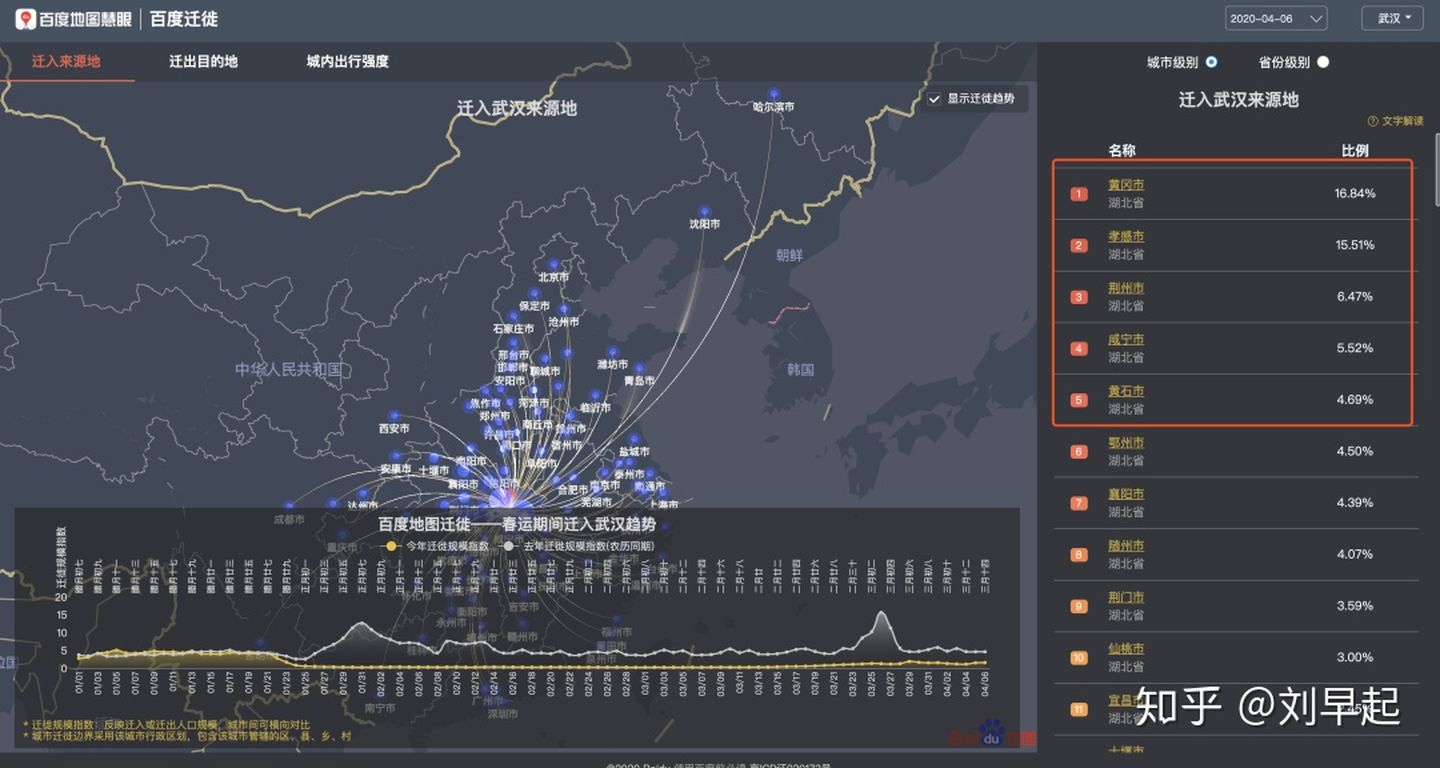This screenshot has height=768, width=1440.
Task: Click the 仙桃市 city name link
Action: (1126, 649)
